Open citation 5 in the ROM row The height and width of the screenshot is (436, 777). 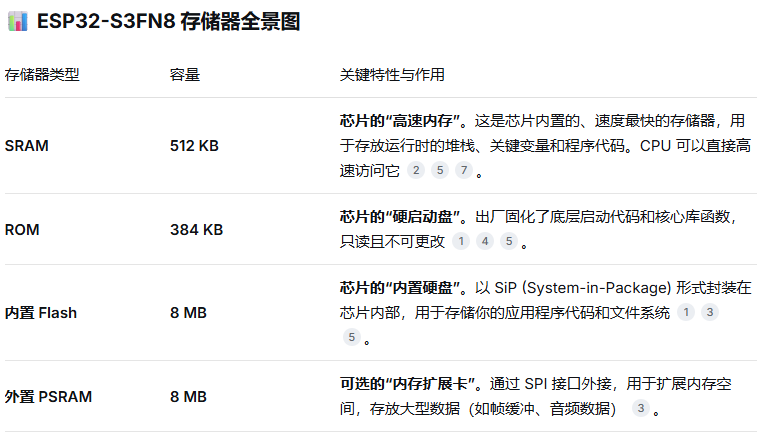click(509, 241)
